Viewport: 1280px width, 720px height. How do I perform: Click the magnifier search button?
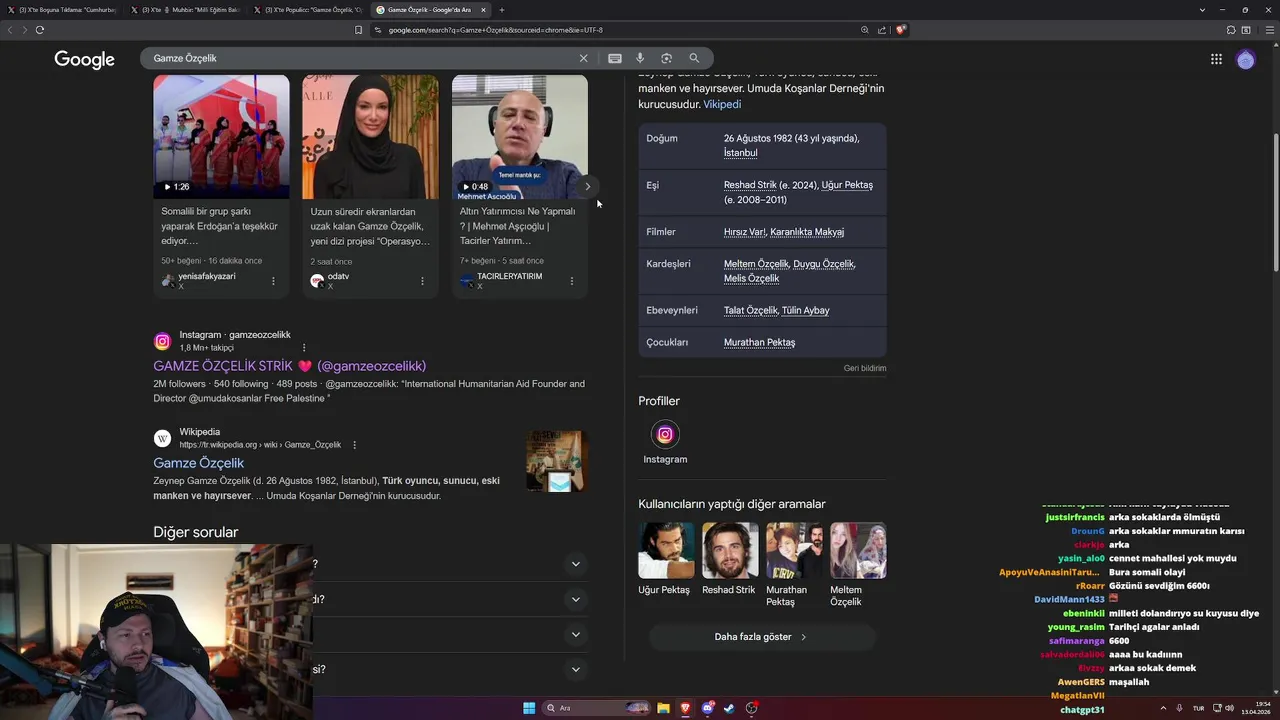pos(694,58)
